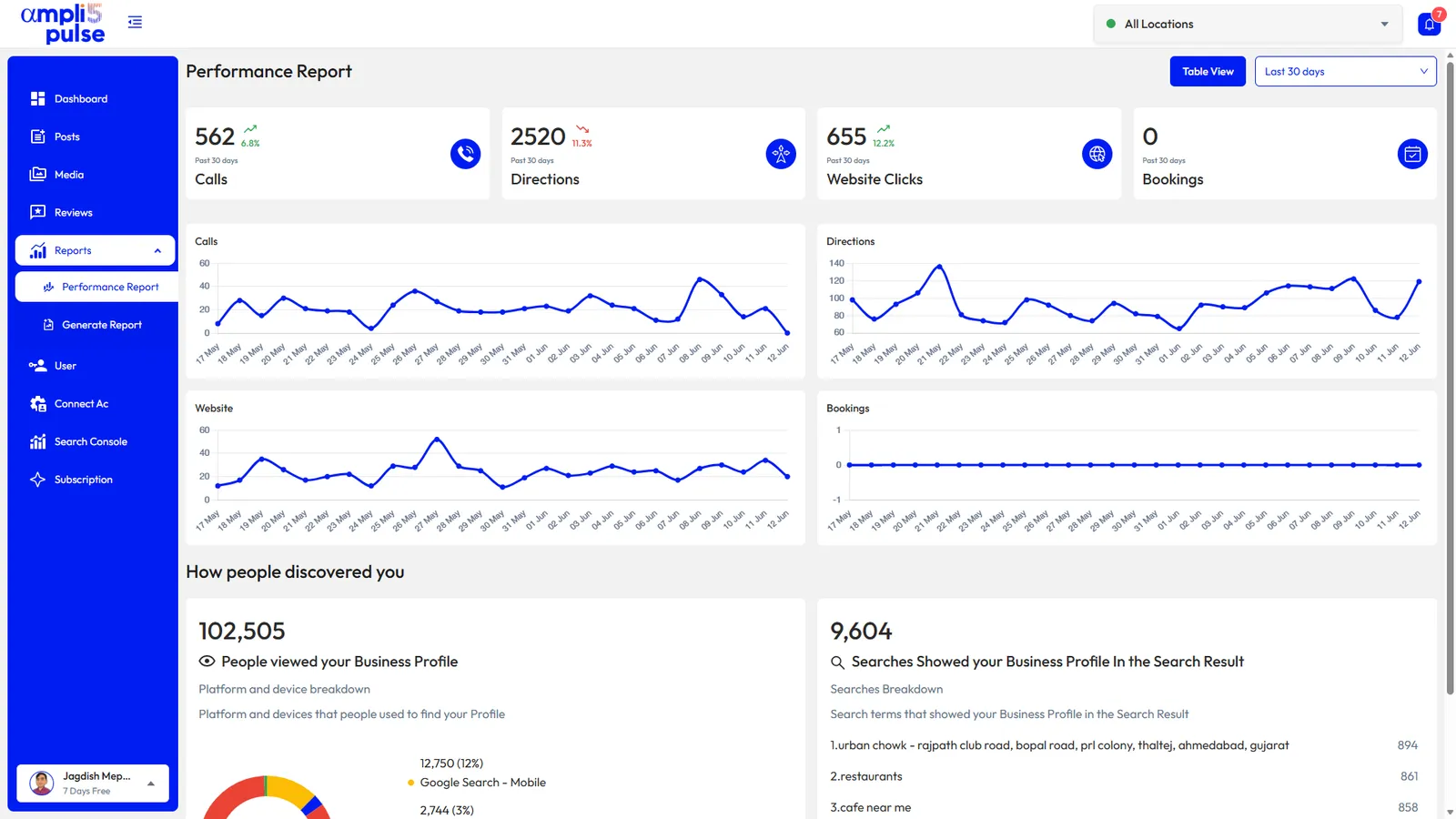Open the Last 30 days date range dropdown
Viewport: 1456px width, 819px height.
click(x=1345, y=72)
